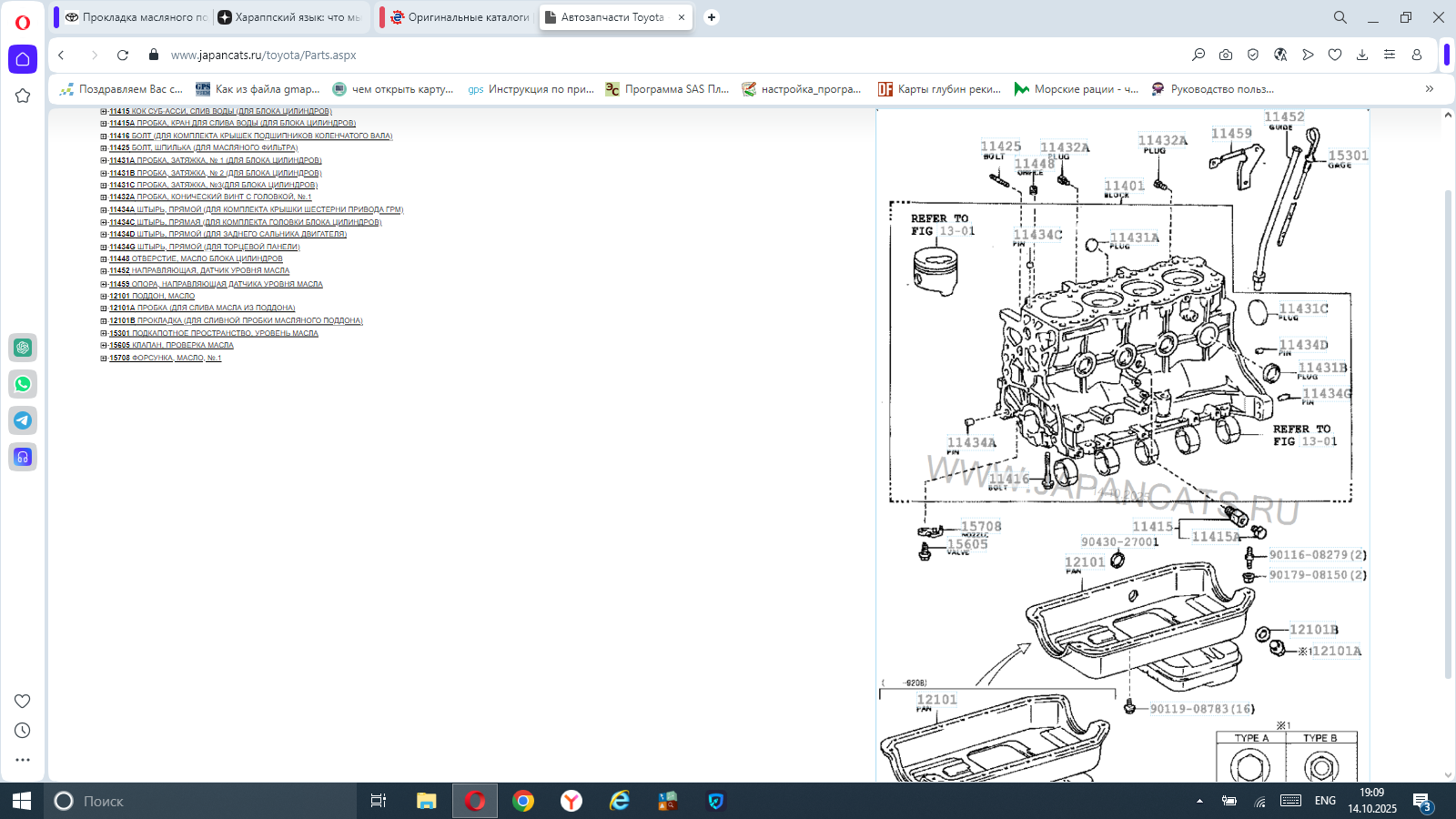Show hidden bookmarks via the chevron
The image size is (1456, 819).
[x=1430, y=89]
